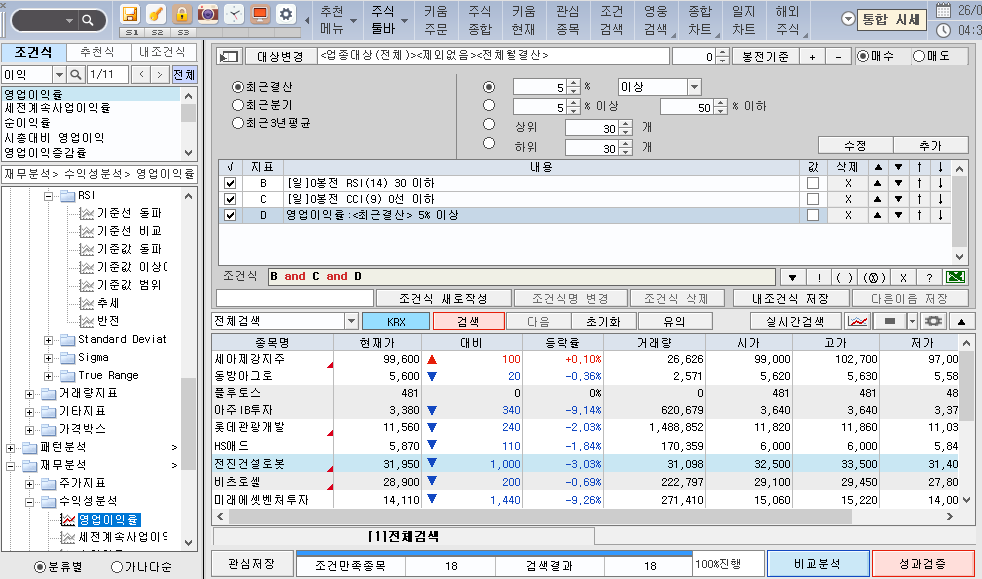Click the line chart icon beside 실시간검색
Viewport: 982px width, 579px height.
pyautogui.click(x=858, y=321)
